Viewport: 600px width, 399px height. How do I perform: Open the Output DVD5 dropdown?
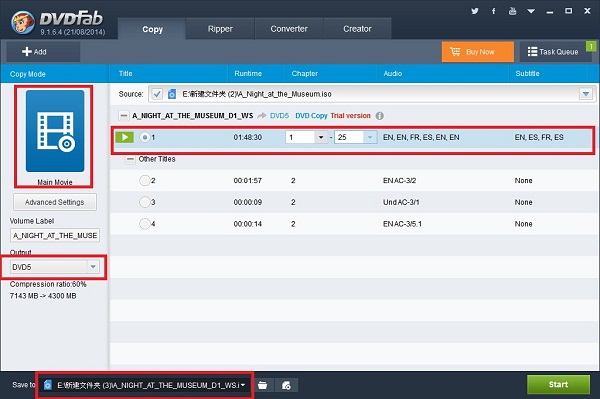(55, 267)
